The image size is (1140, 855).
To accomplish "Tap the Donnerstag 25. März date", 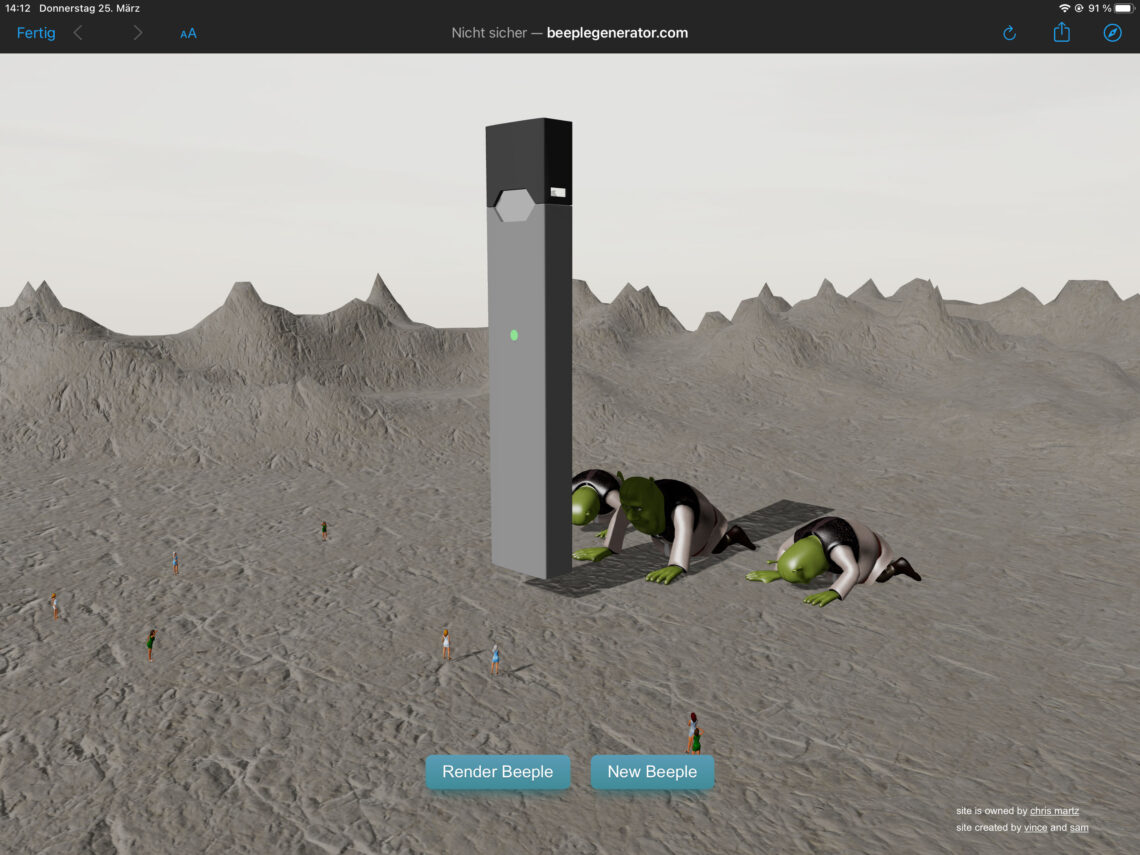I will click(x=89, y=8).
